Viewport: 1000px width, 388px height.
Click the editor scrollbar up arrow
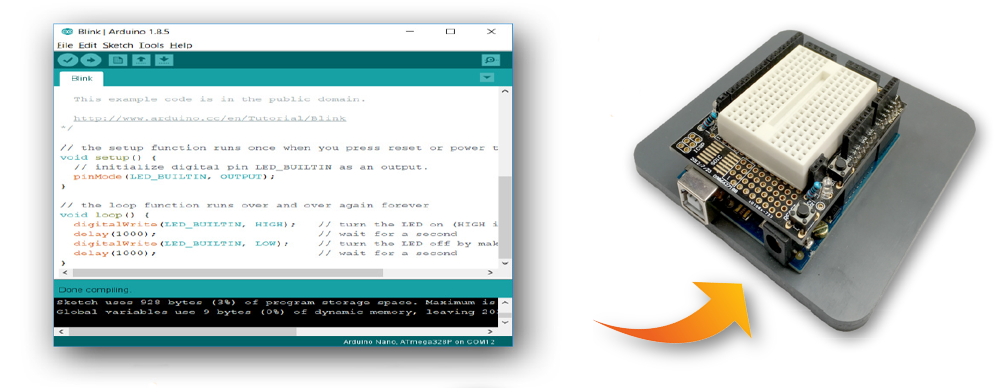(x=505, y=92)
